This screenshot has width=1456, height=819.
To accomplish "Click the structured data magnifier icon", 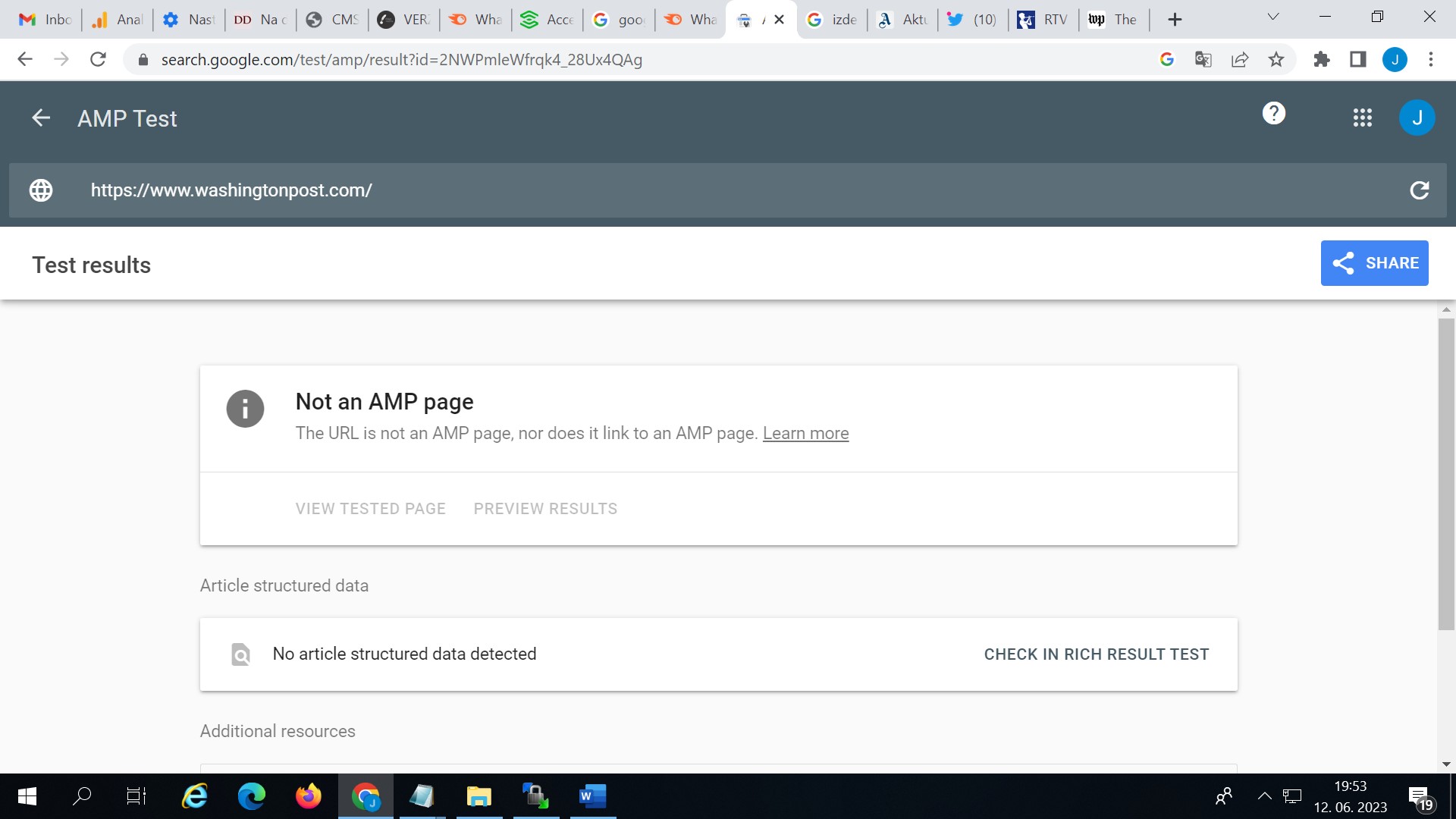I will [x=240, y=654].
